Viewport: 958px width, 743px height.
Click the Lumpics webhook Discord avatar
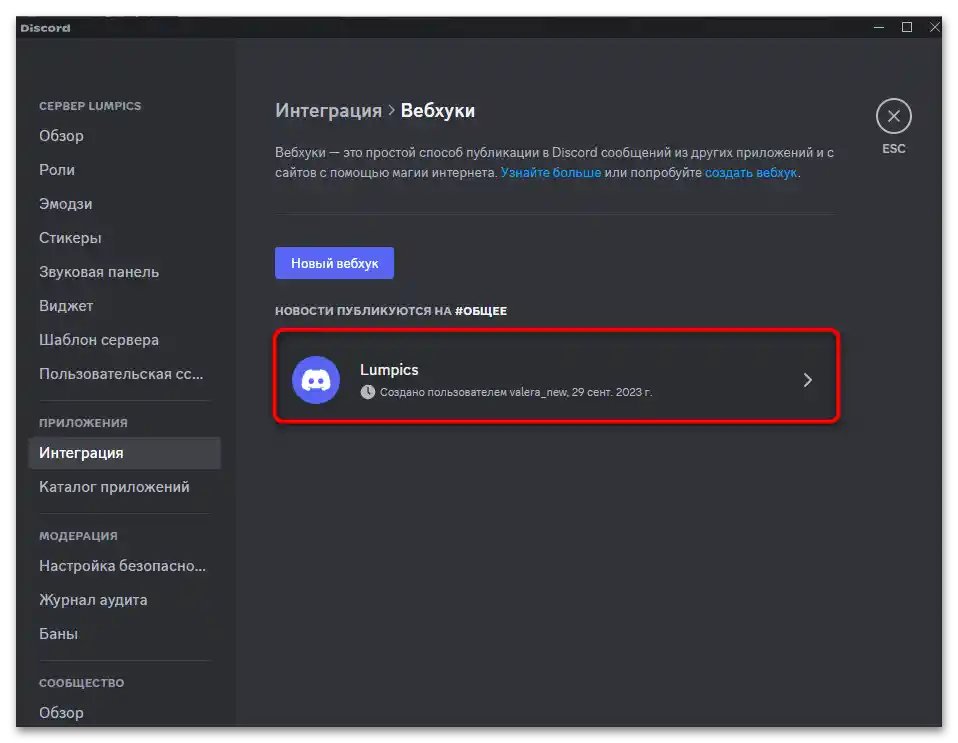316,379
